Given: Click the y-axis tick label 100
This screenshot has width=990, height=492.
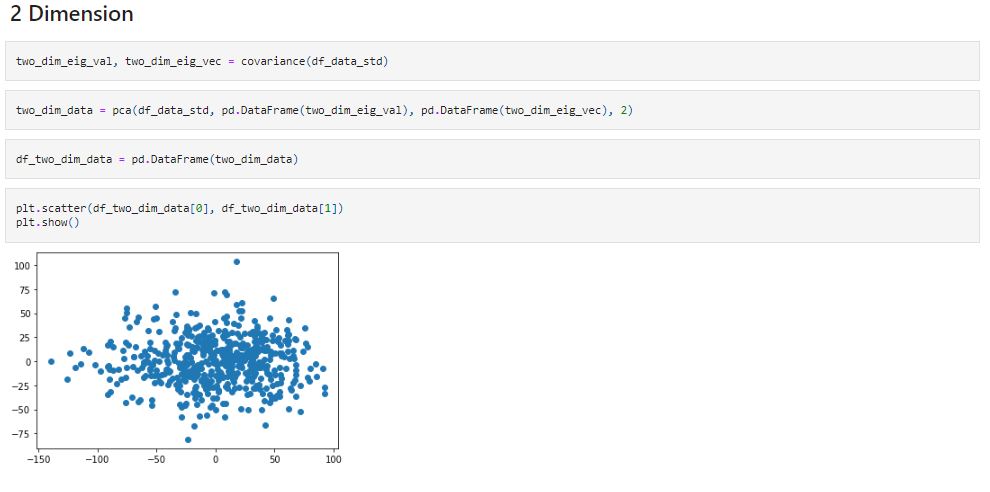Looking at the screenshot, I should 23,266.
